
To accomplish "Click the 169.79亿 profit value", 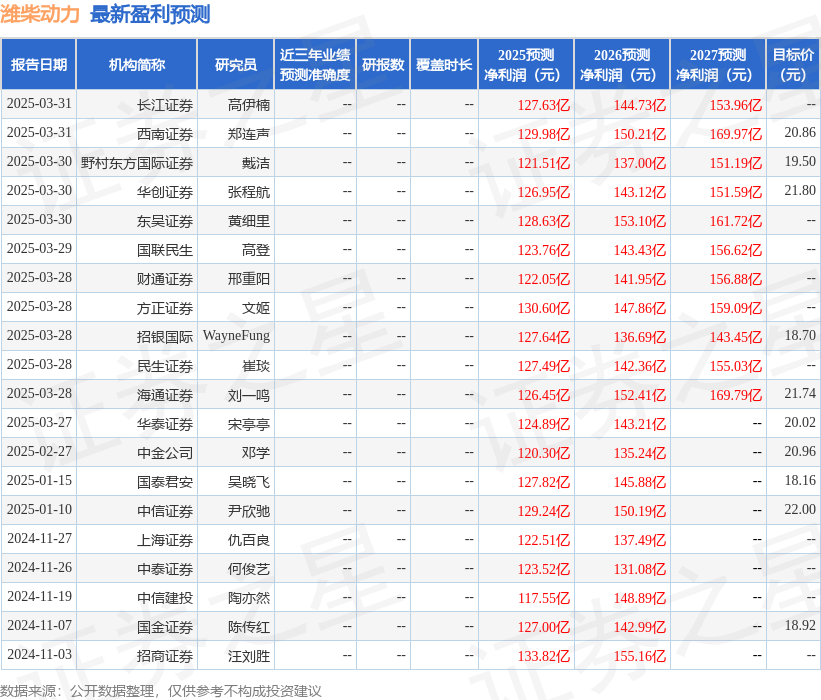I will [736, 395].
